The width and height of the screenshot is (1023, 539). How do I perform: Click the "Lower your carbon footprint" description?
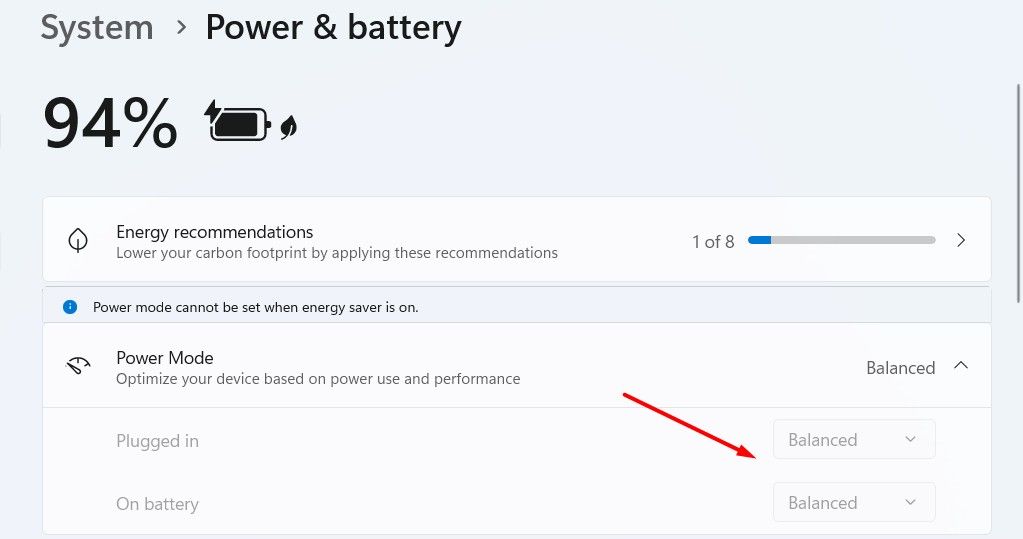[337, 253]
